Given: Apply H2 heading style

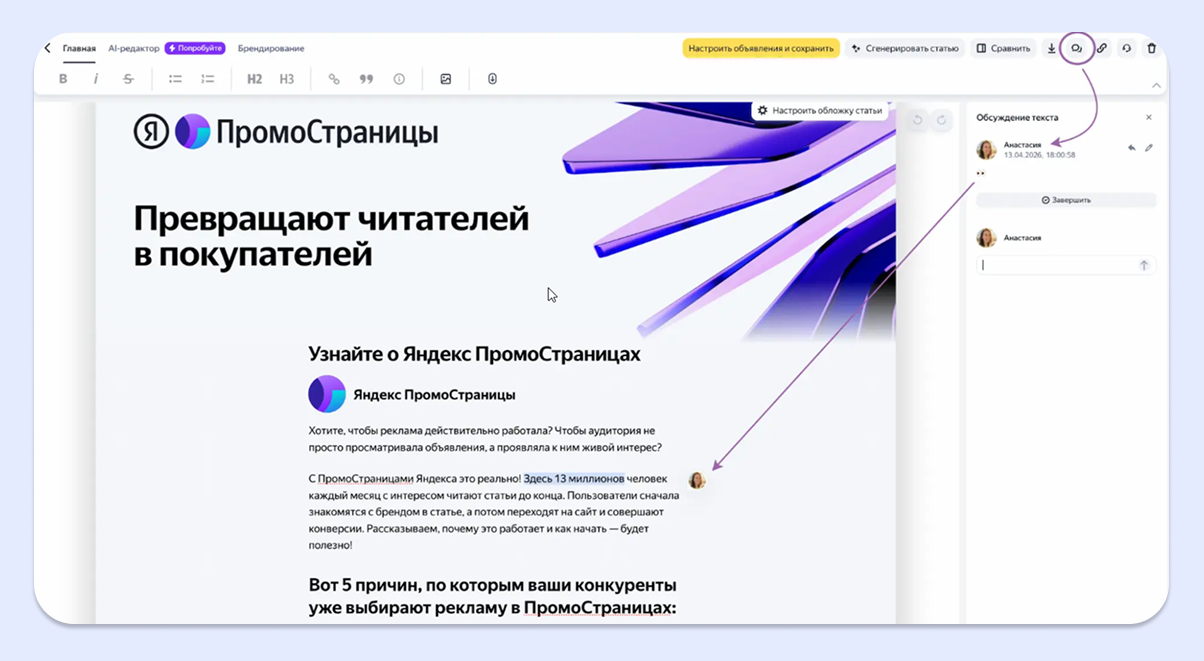Looking at the screenshot, I should pyautogui.click(x=253, y=78).
